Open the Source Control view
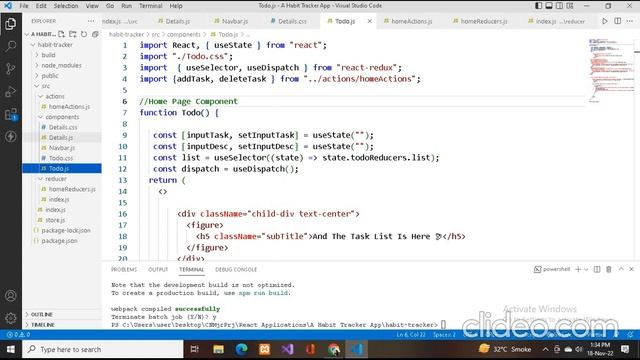This screenshot has height=360, width=640. [11, 69]
